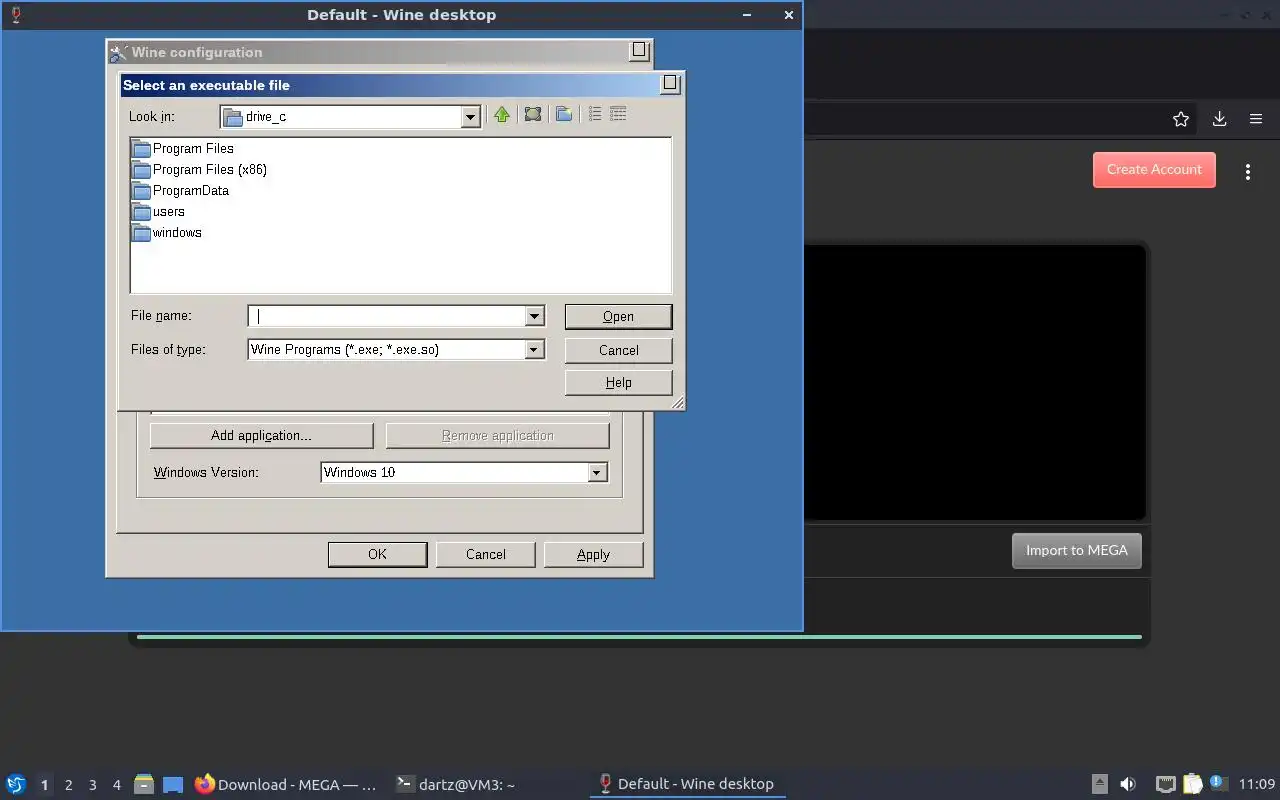Click OK in Wine configuration
1280x800 pixels.
tap(377, 554)
